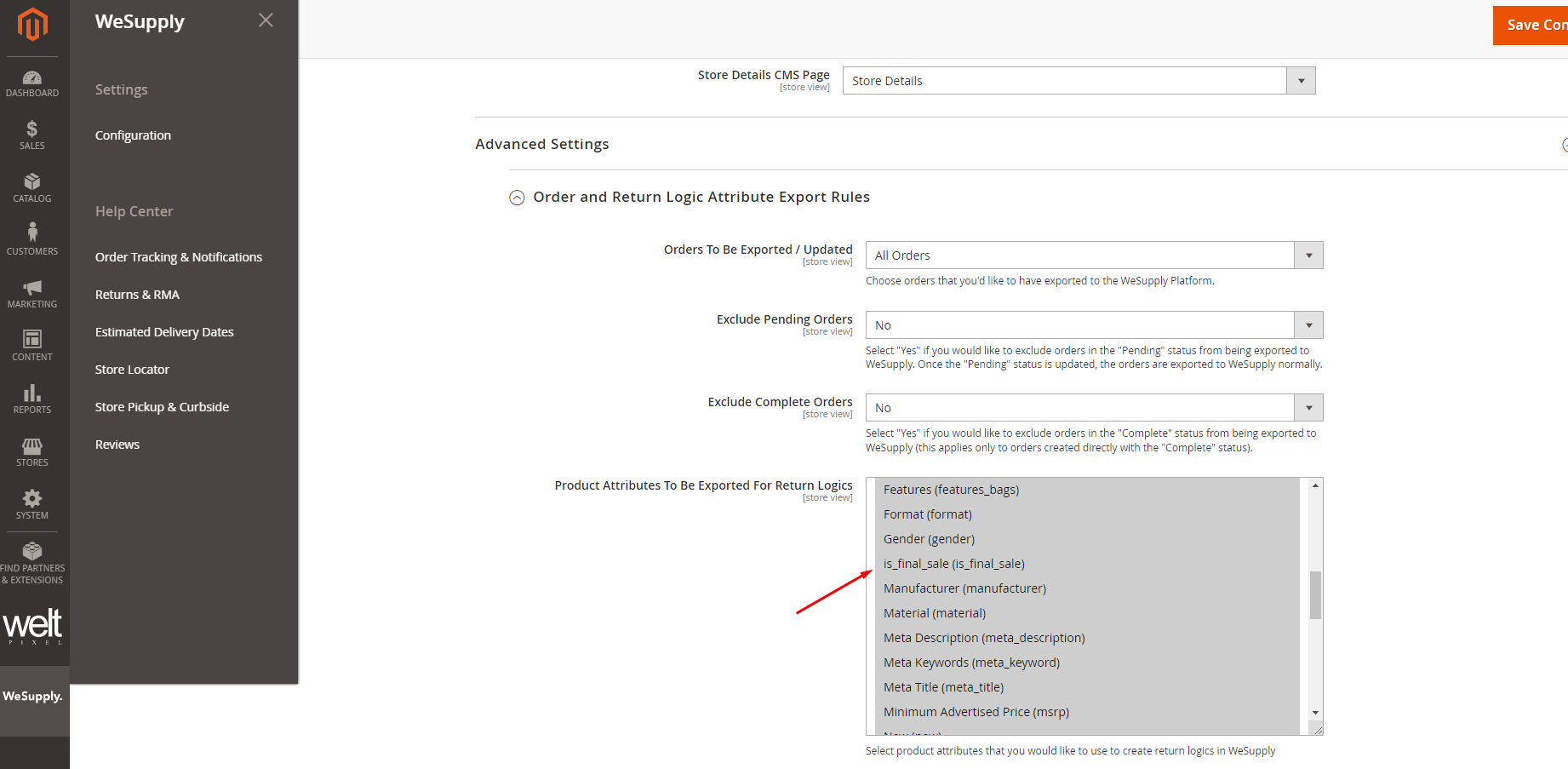Select Meta Title attribute option

(1087, 687)
